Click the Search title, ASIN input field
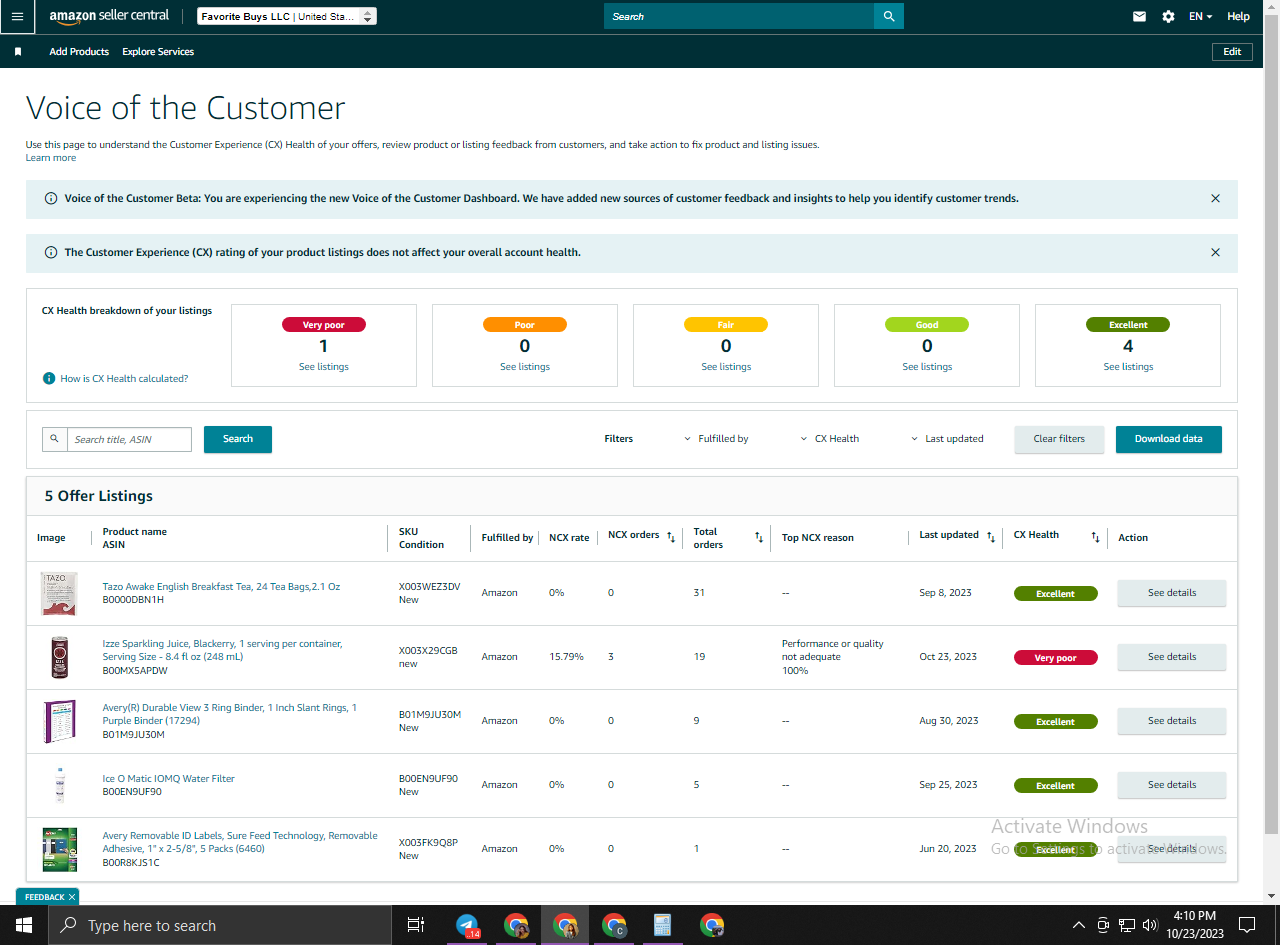Screen dimensions: 1280x945 [x=129, y=439]
